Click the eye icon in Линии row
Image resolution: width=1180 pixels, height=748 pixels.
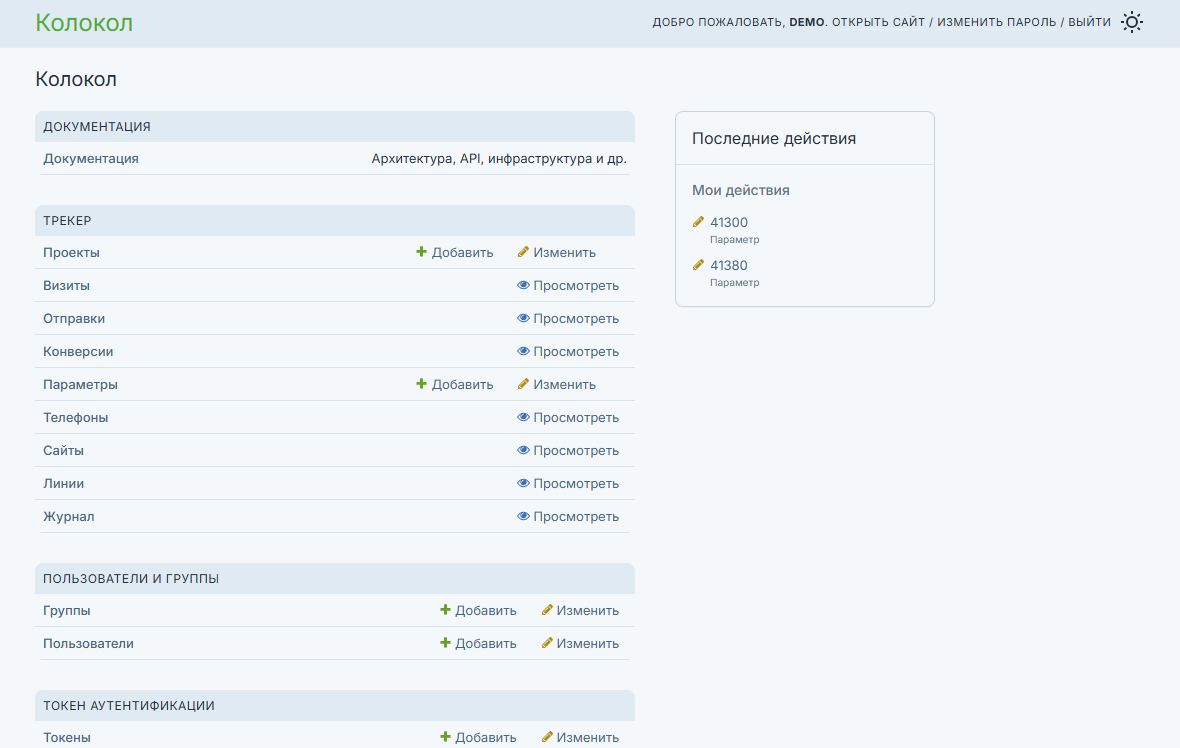pos(523,483)
